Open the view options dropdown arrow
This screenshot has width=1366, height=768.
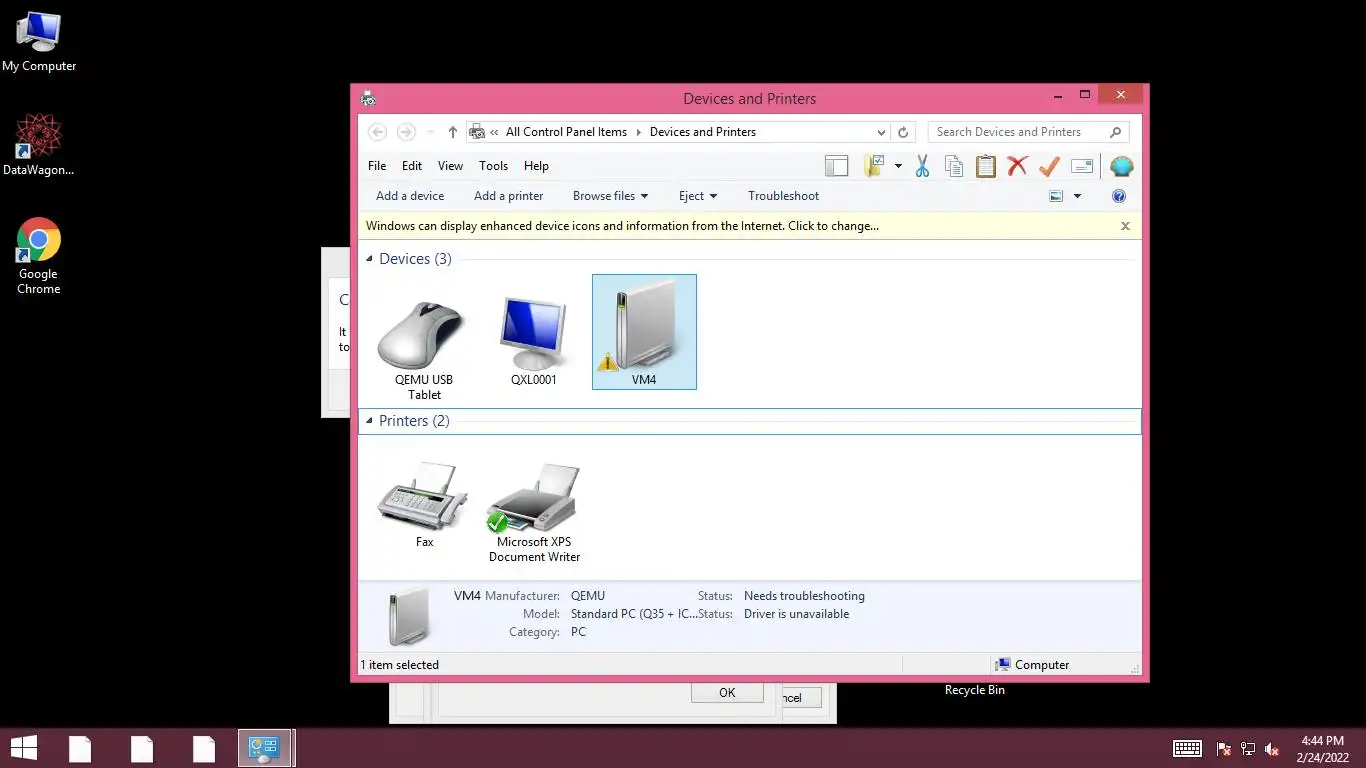pyautogui.click(x=1077, y=196)
